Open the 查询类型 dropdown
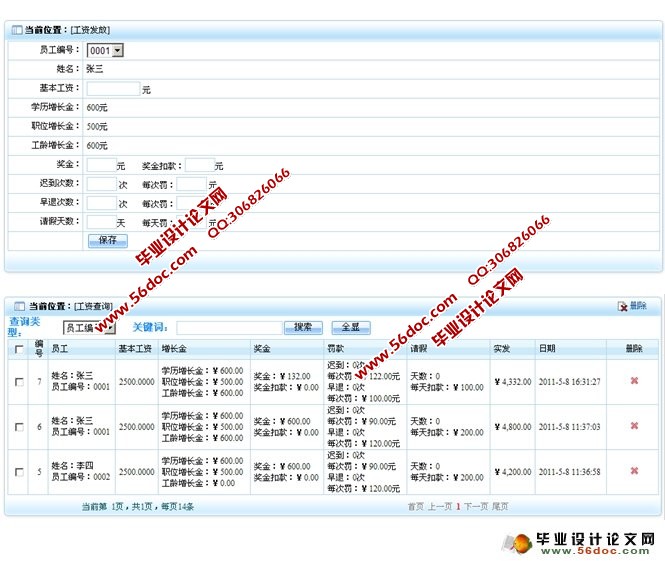Viewport: 665px width, 561px height. pos(89,327)
